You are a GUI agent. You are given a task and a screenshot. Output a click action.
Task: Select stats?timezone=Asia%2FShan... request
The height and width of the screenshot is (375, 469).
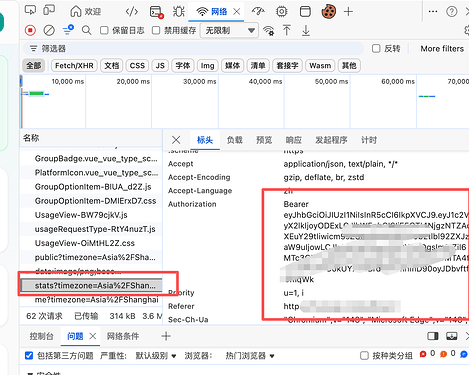(91, 285)
